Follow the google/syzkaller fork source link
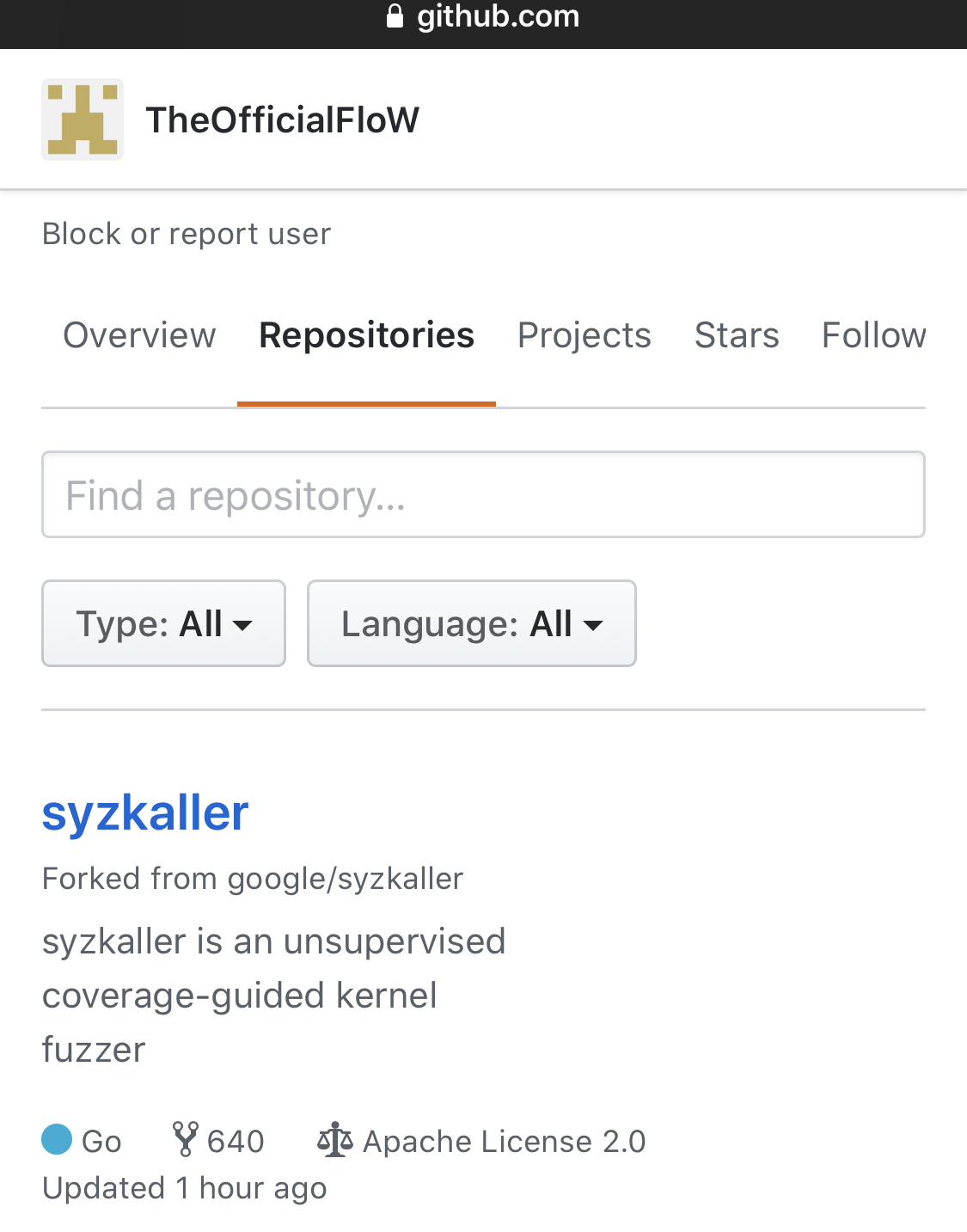The height and width of the screenshot is (1232, 967). (346, 879)
